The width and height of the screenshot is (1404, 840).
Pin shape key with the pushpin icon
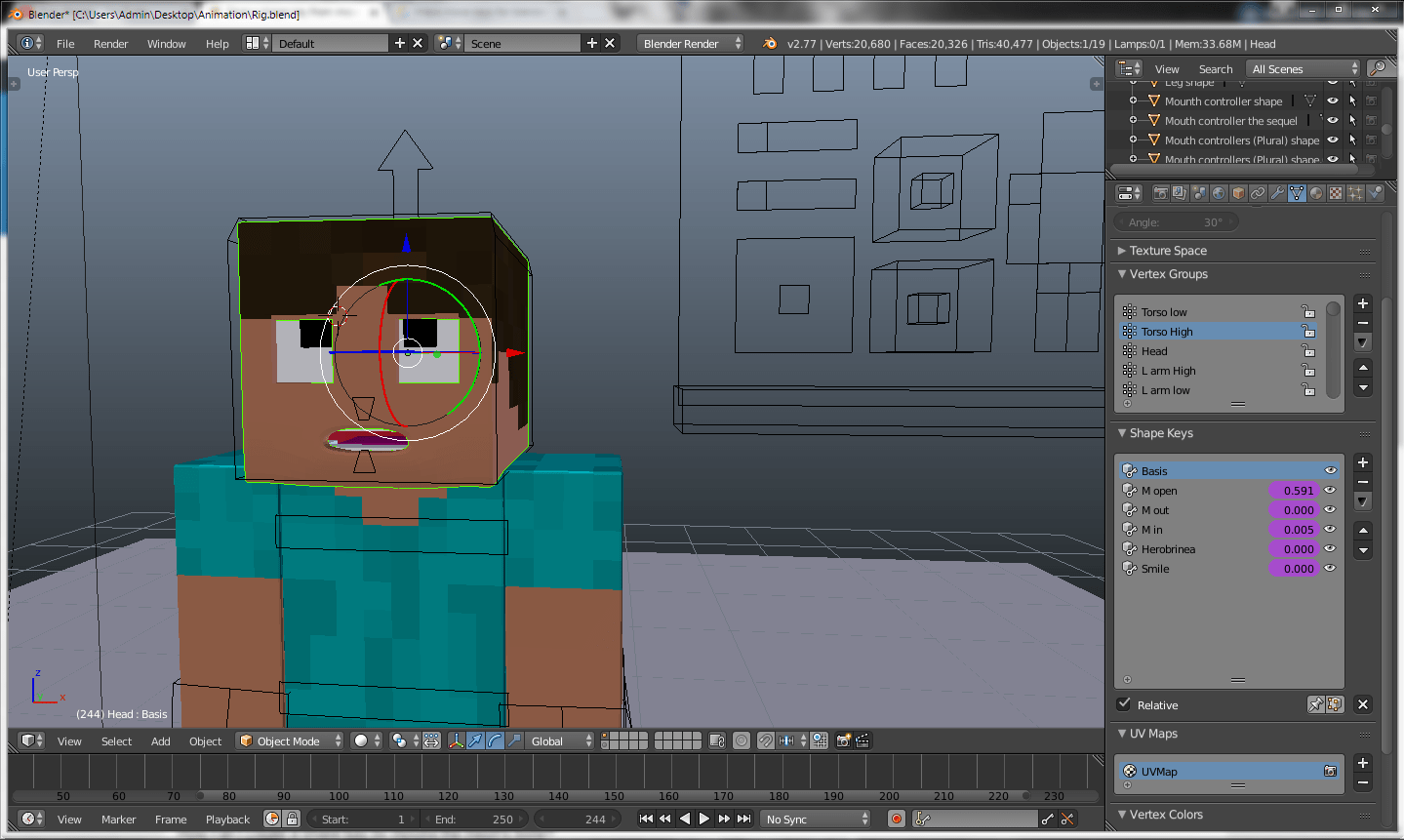[1315, 704]
